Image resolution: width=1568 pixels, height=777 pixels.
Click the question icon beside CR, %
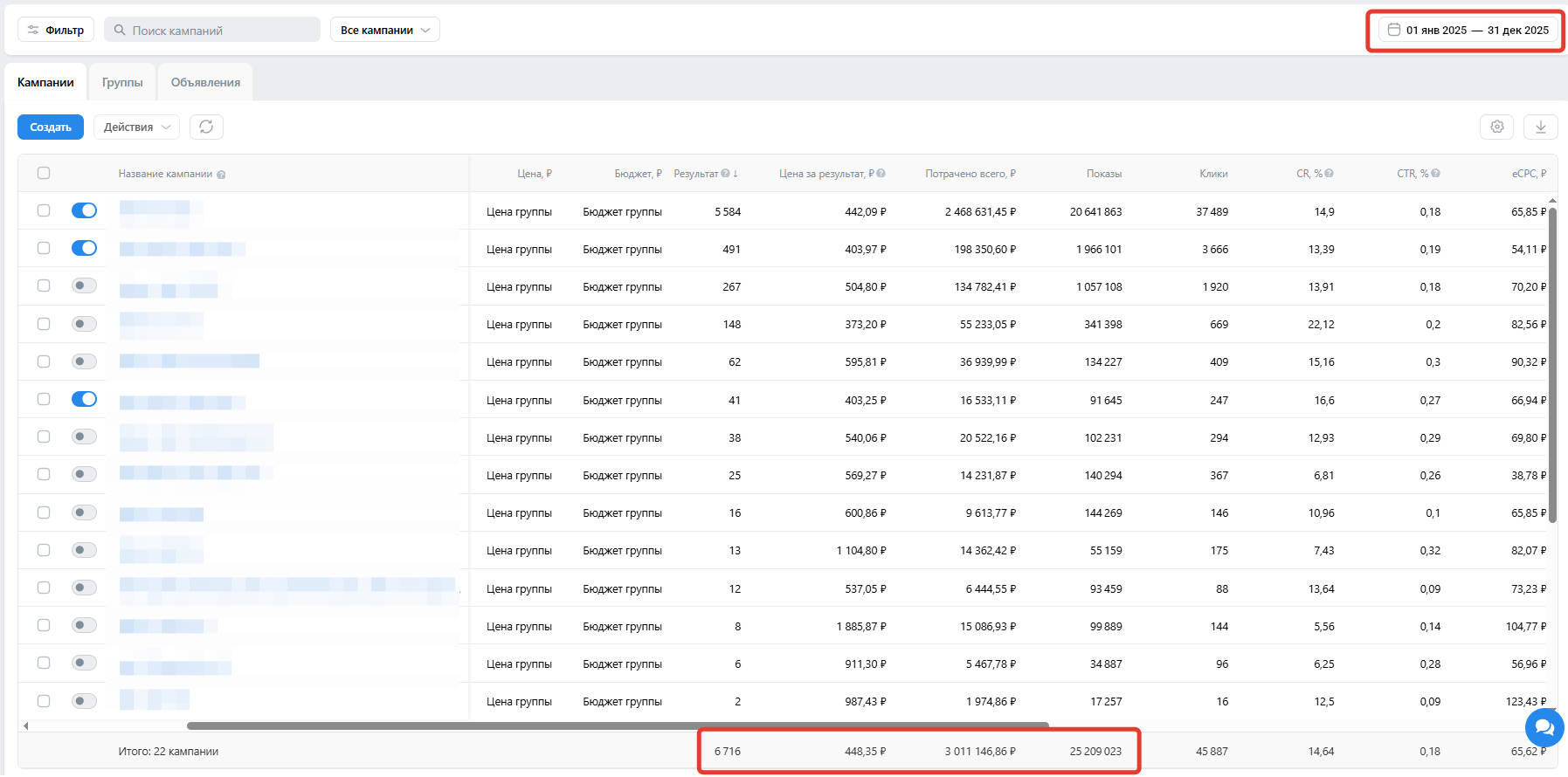point(1329,174)
